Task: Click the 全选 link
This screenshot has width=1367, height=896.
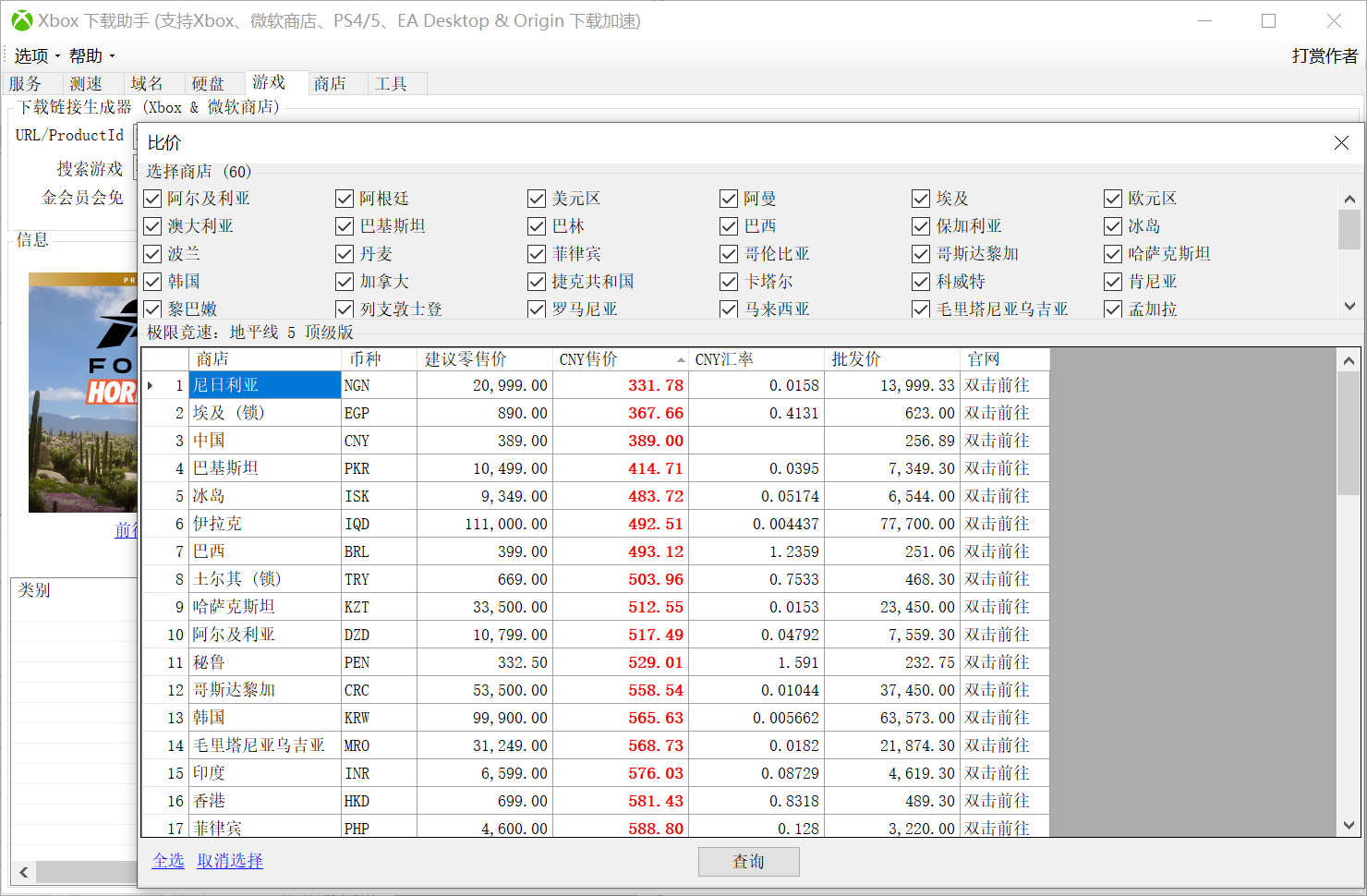Action: tap(168, 861)
